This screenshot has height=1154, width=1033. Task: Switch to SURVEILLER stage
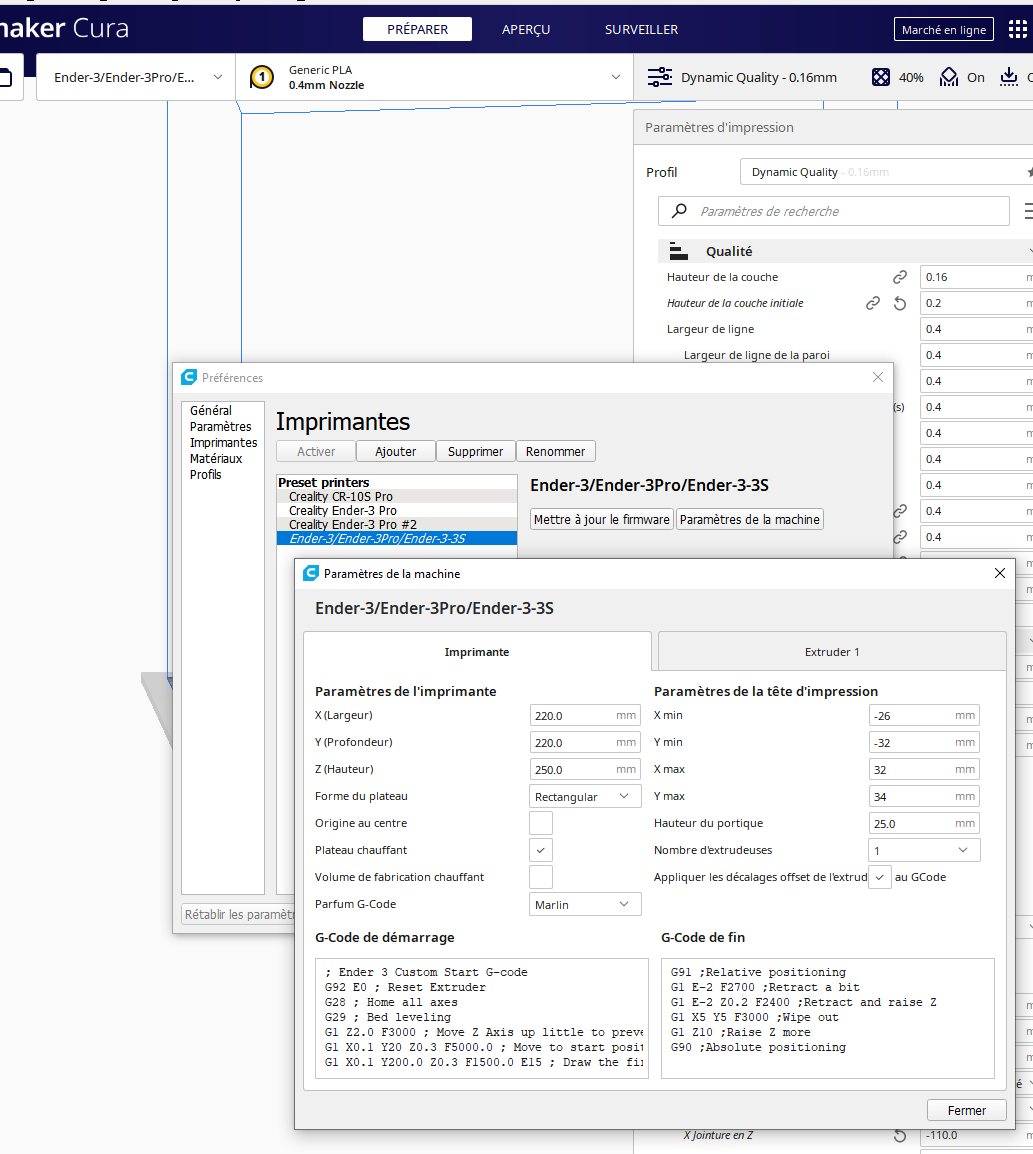click(x=642, y=29)
